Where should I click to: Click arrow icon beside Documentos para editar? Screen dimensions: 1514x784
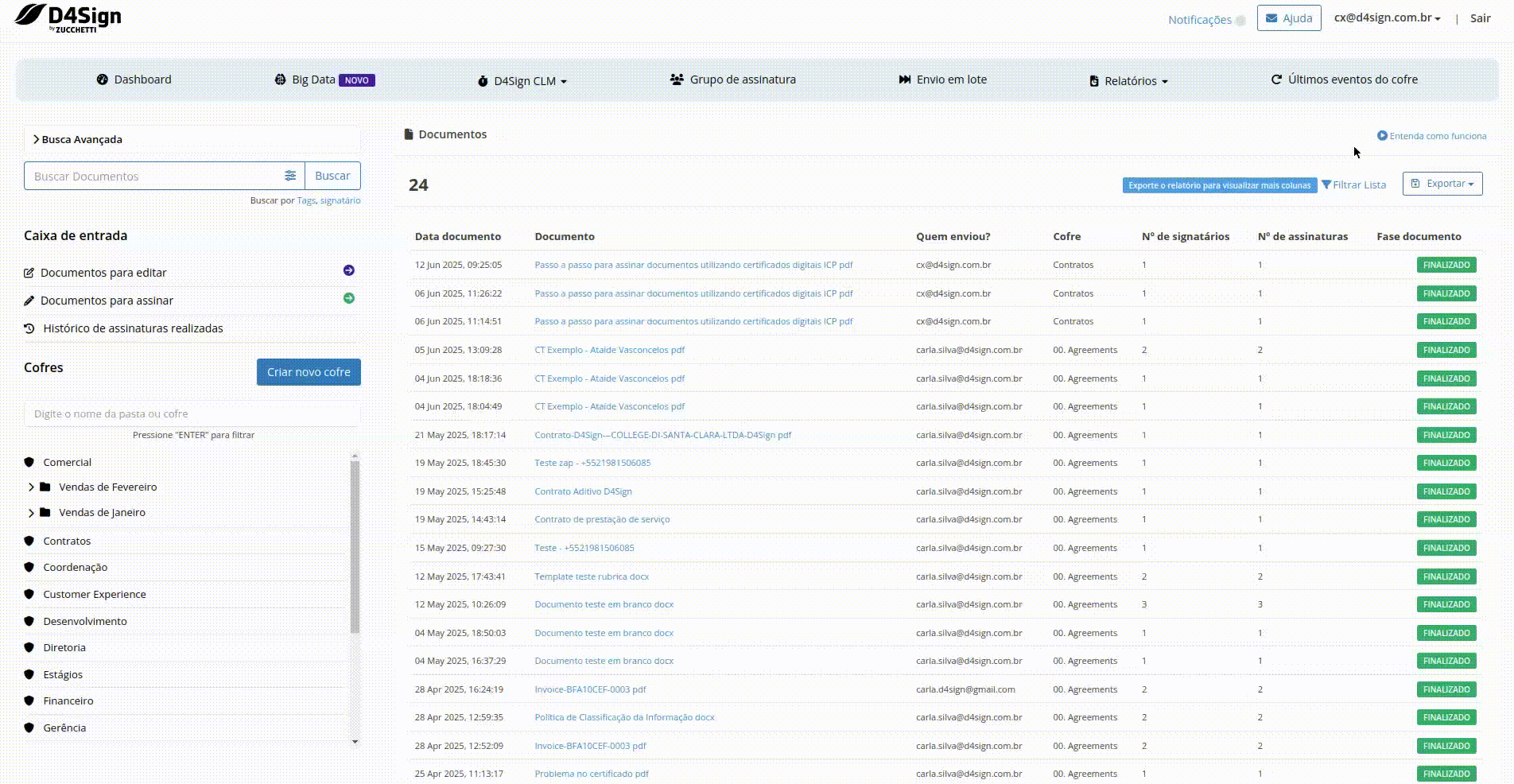349,270
